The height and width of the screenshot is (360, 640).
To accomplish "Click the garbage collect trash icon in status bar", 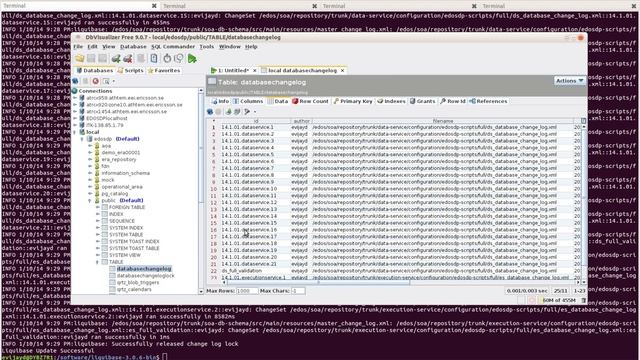I will 583,300.
